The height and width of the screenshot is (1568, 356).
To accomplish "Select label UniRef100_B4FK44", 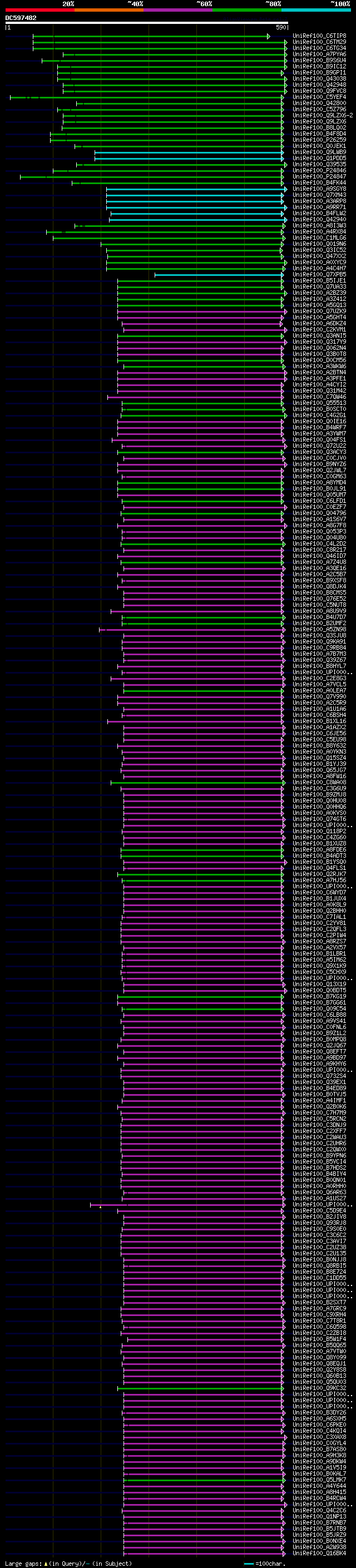I will [319, 182].
